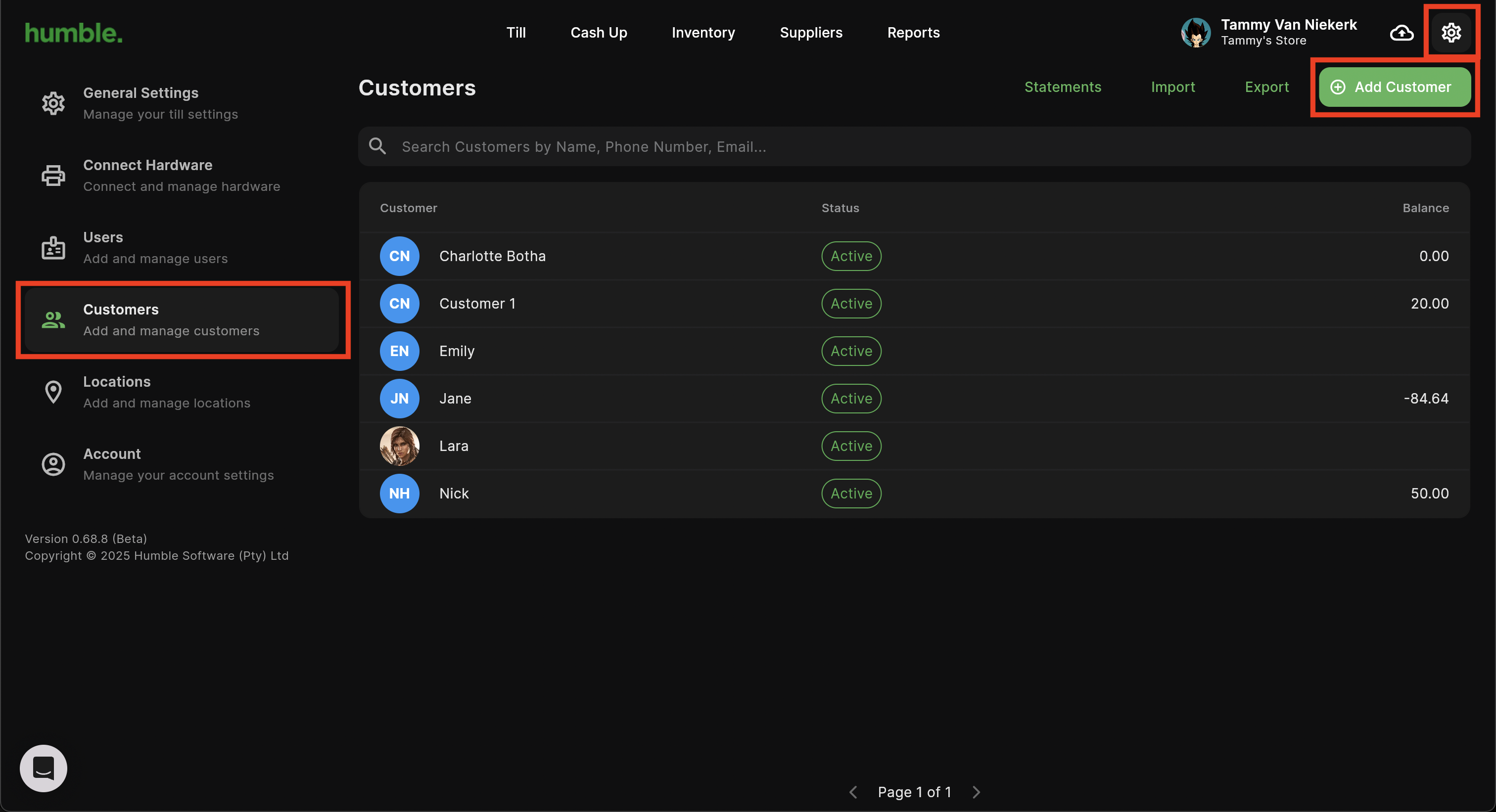Image resolution: width=1496 pixels, height=812 pixels.
Task: Click Nick's NH avatar
Action: point(400,494)
